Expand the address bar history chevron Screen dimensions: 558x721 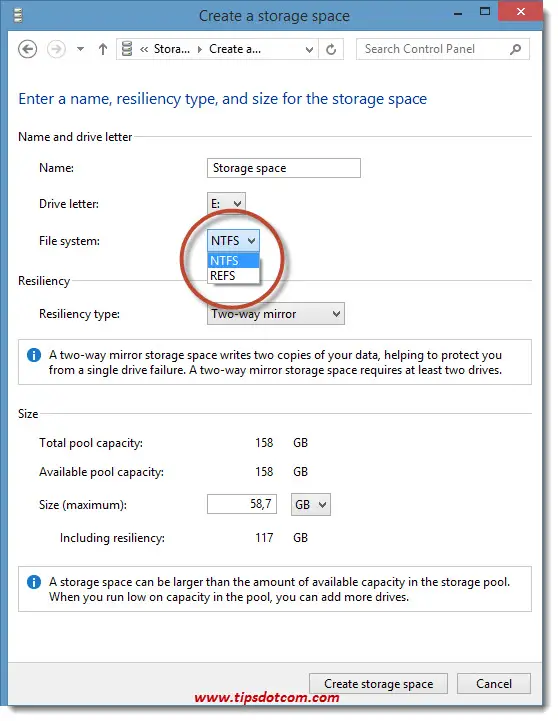pos(309,49)
